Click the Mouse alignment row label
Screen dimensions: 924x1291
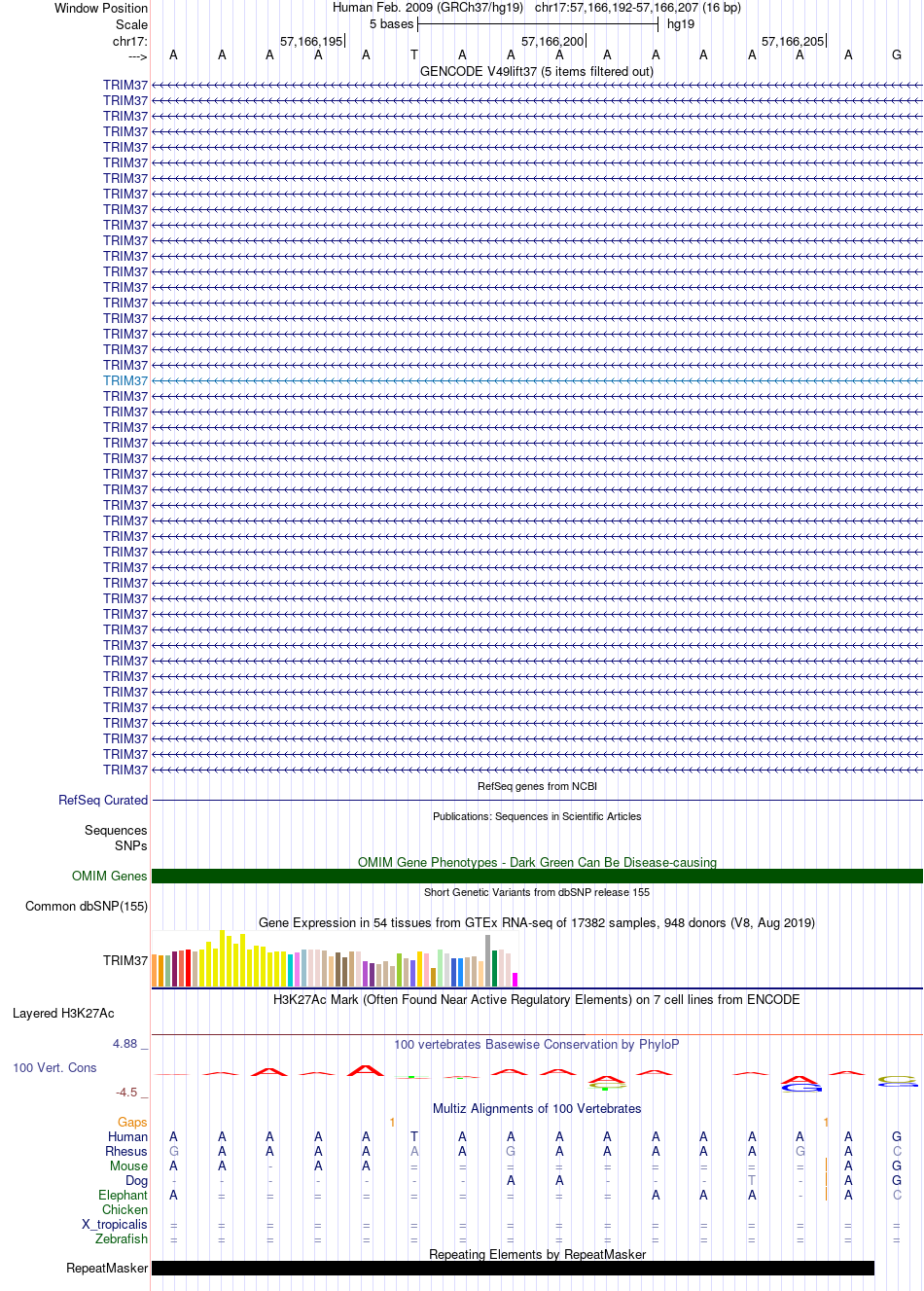click(x=129, y=1165)
